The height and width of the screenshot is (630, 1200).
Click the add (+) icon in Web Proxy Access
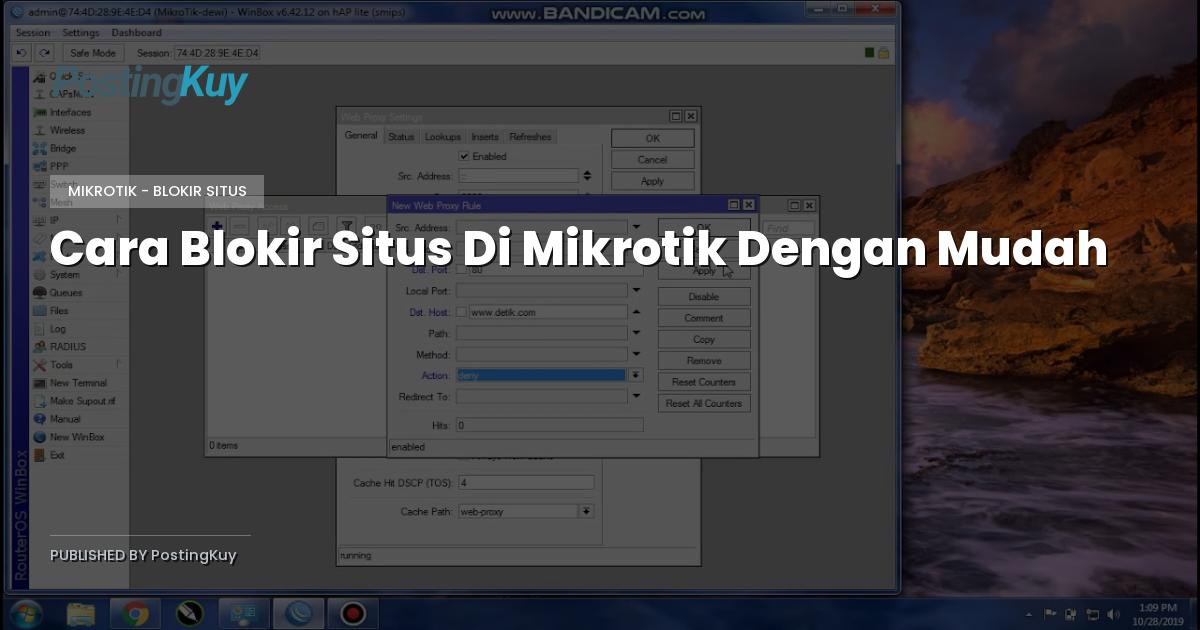tap(217, 225)
